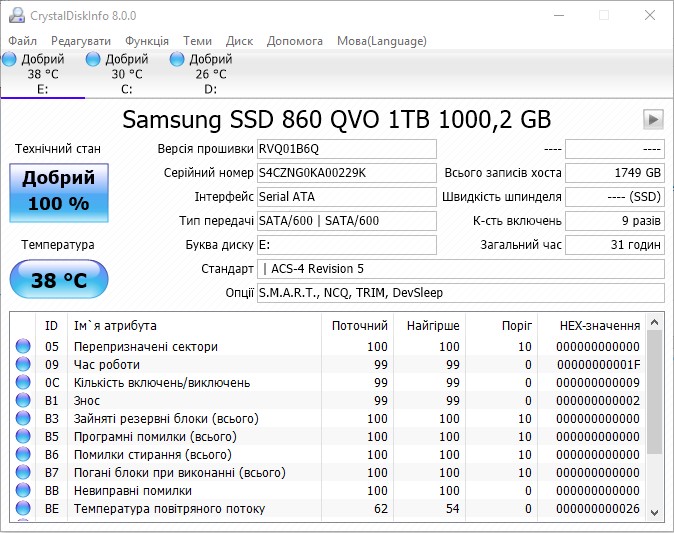Image resolution: width=674 pixels, height=533 pixels.
Task: Click the next disk arrow button
Action: 653,119
